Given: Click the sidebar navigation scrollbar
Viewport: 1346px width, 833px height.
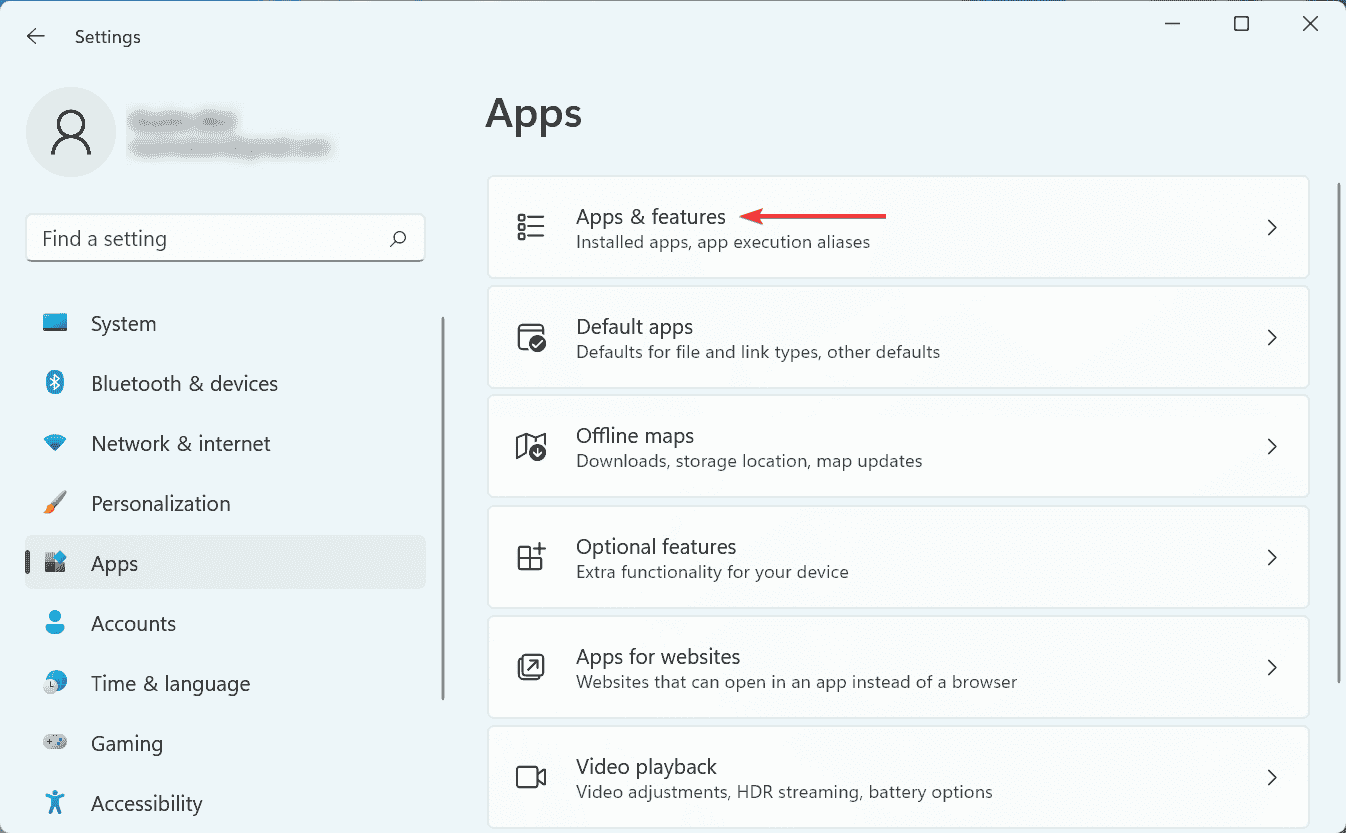Looking at the screenshot, I should (x=443, y=508).
